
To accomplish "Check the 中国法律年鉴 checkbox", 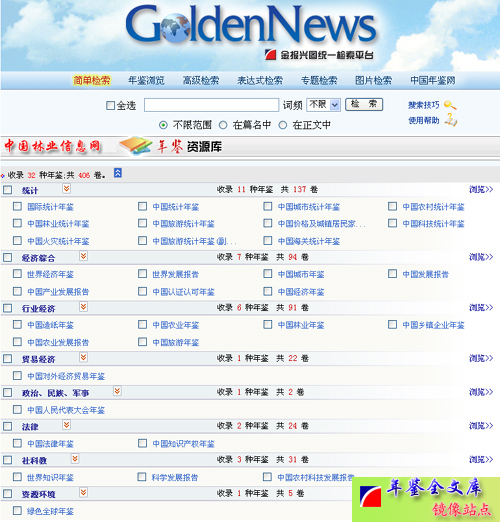I will (x=17, y=443).
